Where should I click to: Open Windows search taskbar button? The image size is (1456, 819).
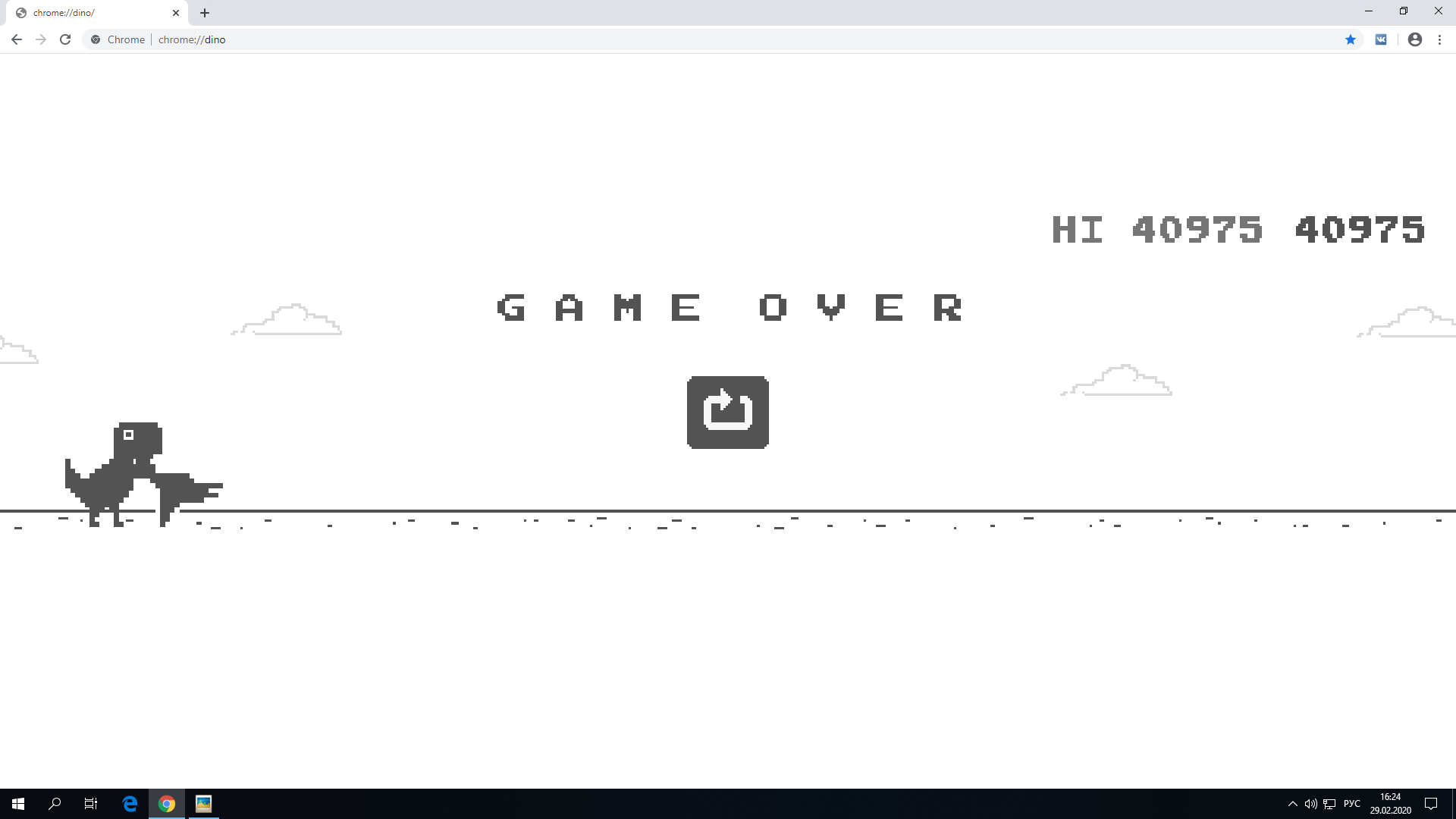coord(55,803)
